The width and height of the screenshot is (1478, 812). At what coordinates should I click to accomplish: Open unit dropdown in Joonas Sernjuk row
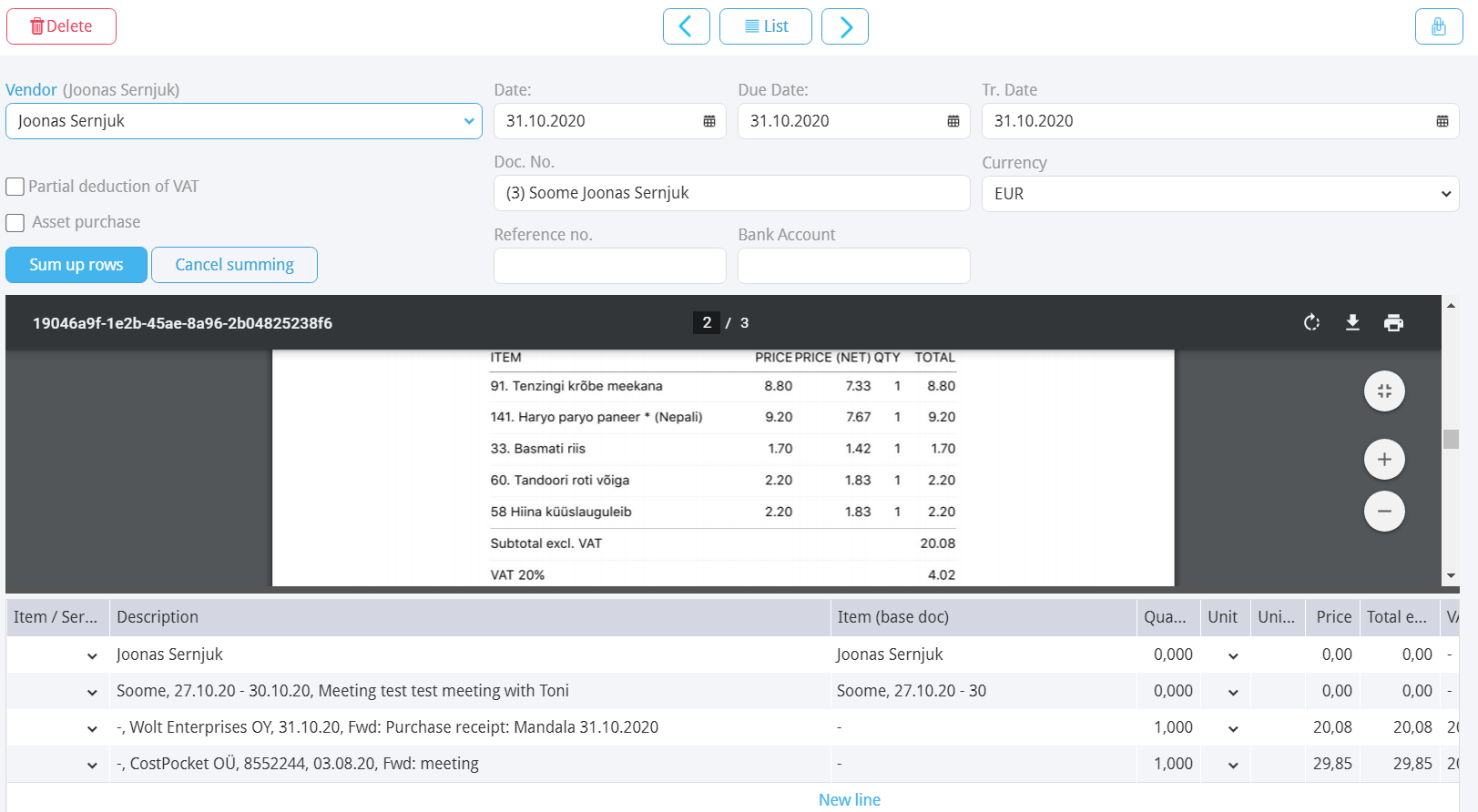point(1233,656)
